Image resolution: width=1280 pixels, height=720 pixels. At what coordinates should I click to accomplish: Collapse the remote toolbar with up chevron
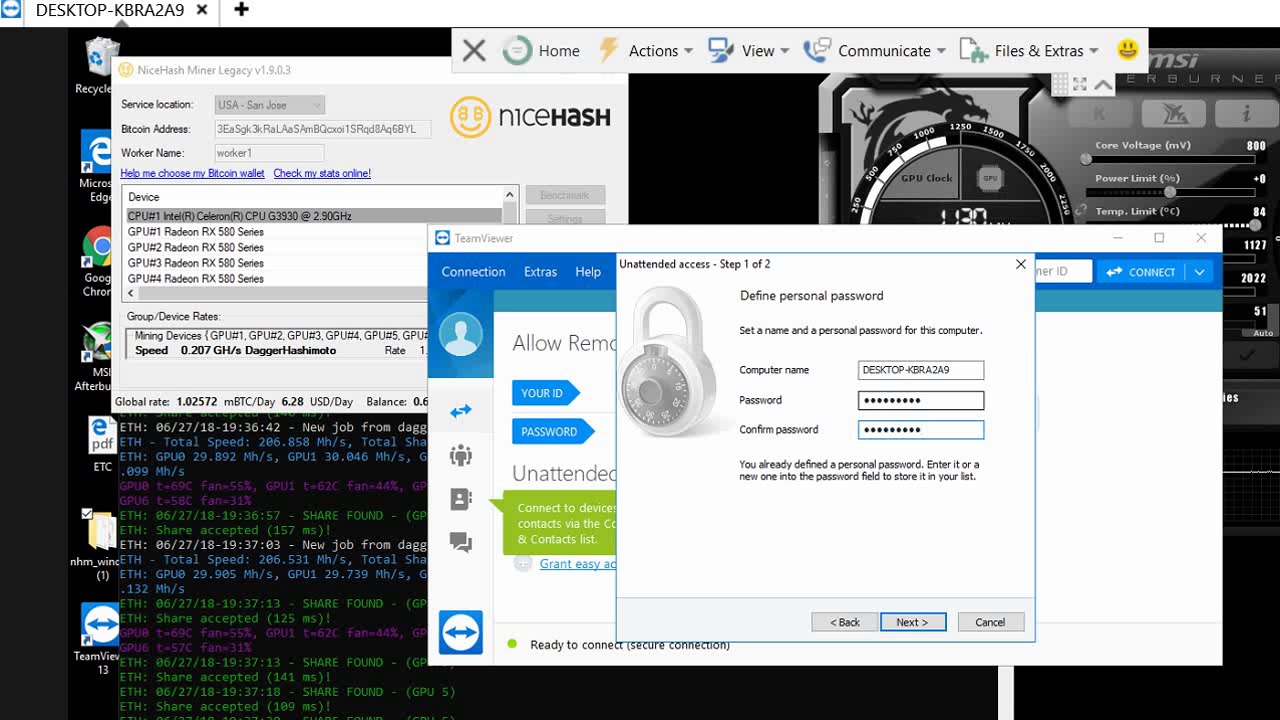[x=1102, y=85]
